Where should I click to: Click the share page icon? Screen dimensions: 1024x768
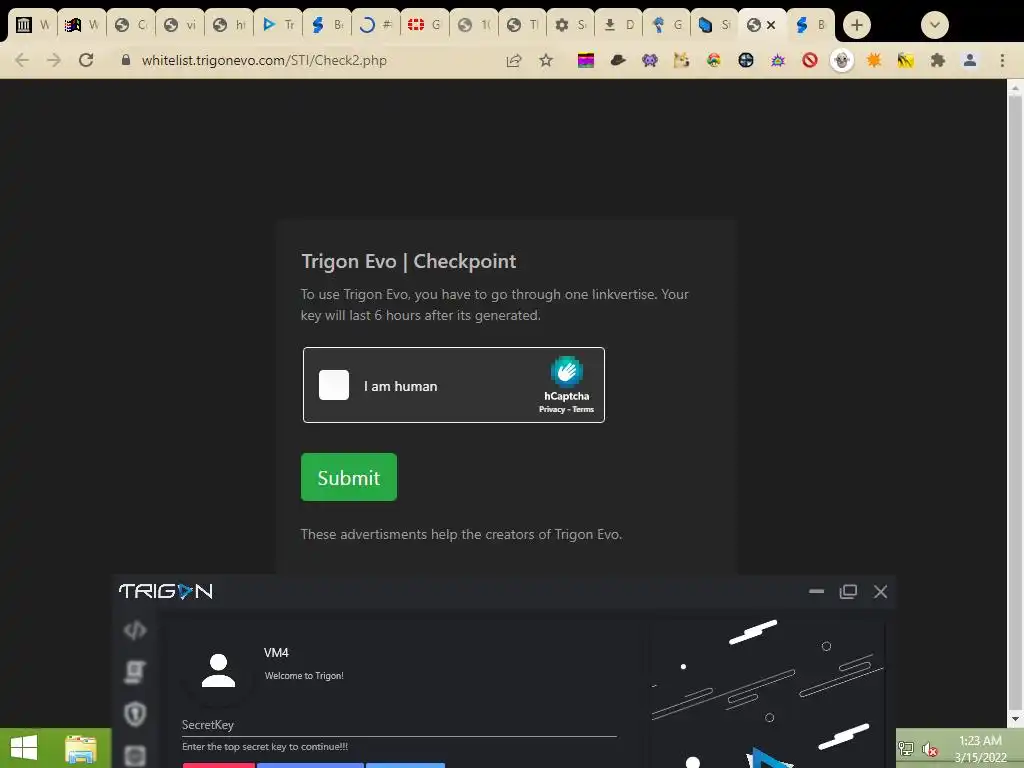click(514, 61)
